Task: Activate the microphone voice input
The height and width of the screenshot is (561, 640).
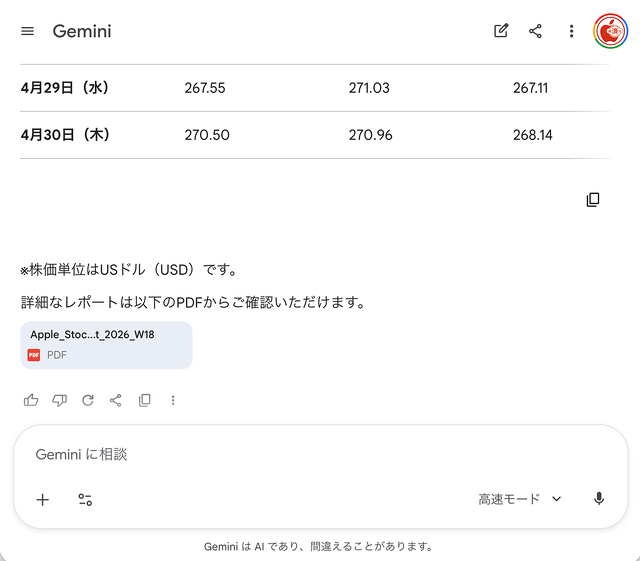Action: (599, 499)
